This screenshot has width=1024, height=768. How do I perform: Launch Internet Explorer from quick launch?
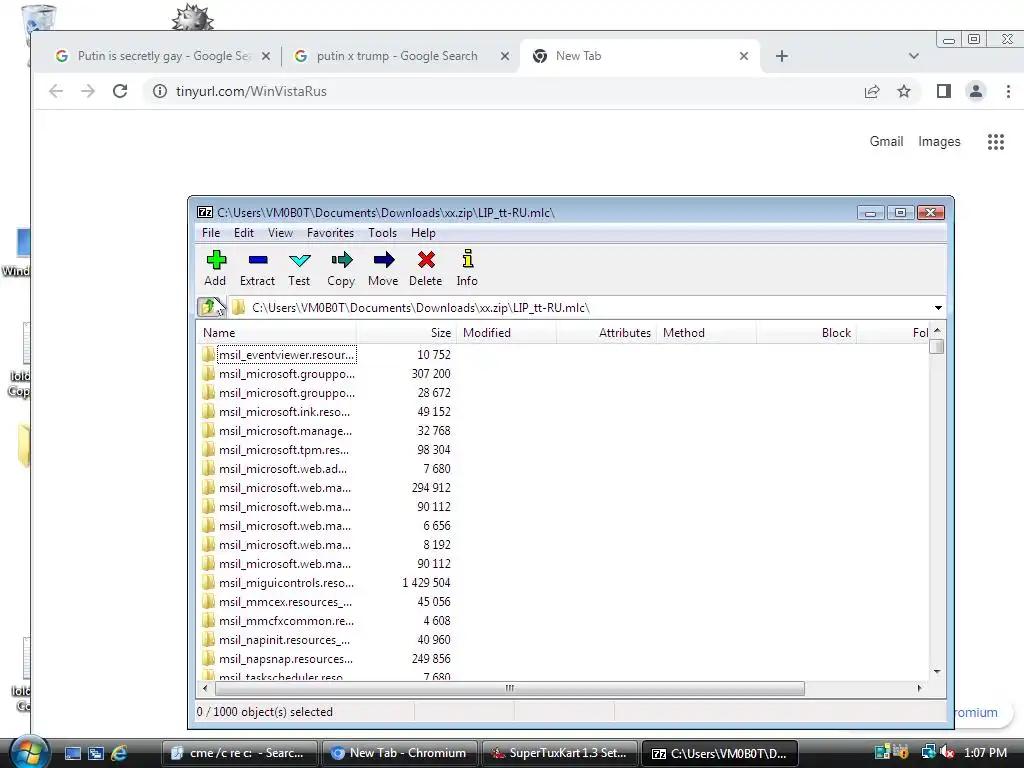click(119, 753)
